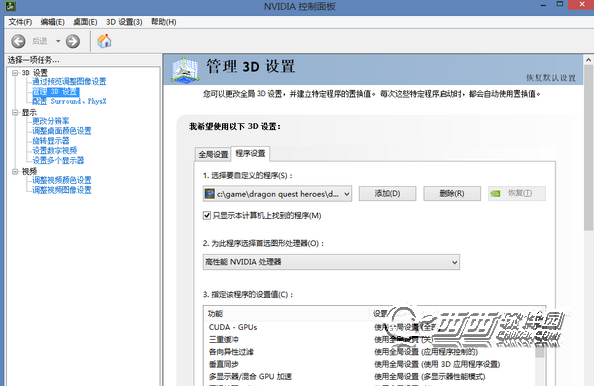The image size is (594, 386).
Task: Click the 删除(R) button
Action: point(452,194)
